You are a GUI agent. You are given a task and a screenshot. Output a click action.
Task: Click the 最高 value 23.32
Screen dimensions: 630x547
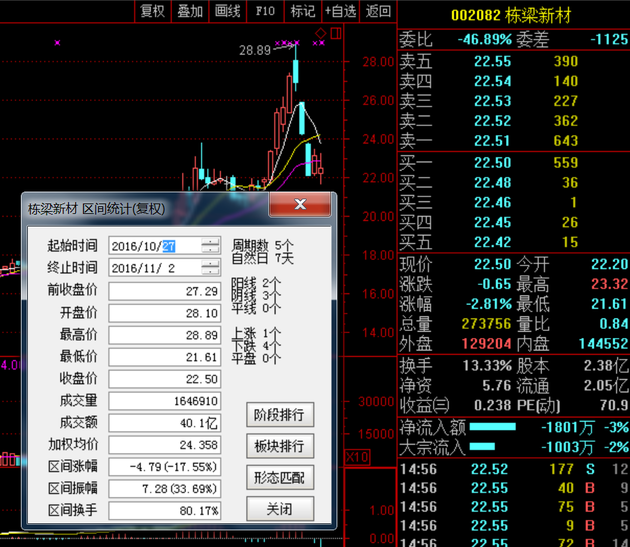pyautogui.click(x=609, y=284)
